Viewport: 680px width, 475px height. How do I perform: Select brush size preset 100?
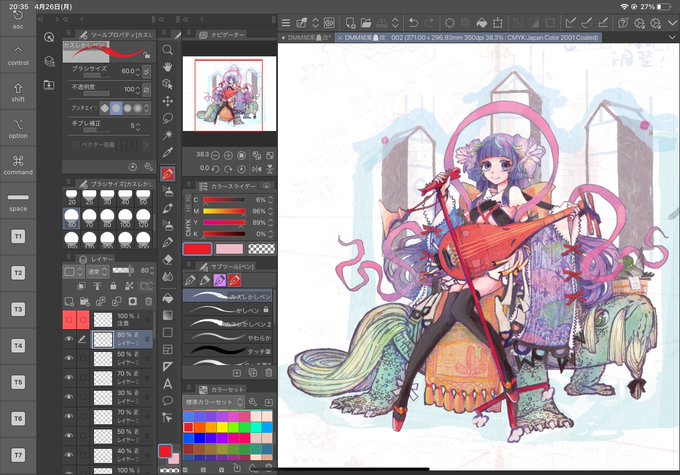[x=125, y=218]
